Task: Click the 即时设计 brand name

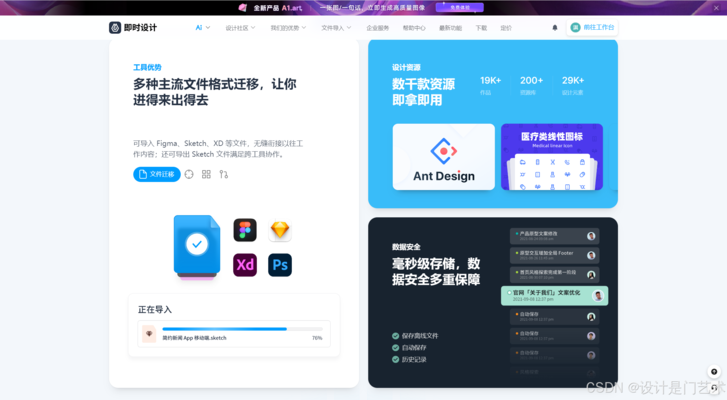Action: click(x=140, y=28)
